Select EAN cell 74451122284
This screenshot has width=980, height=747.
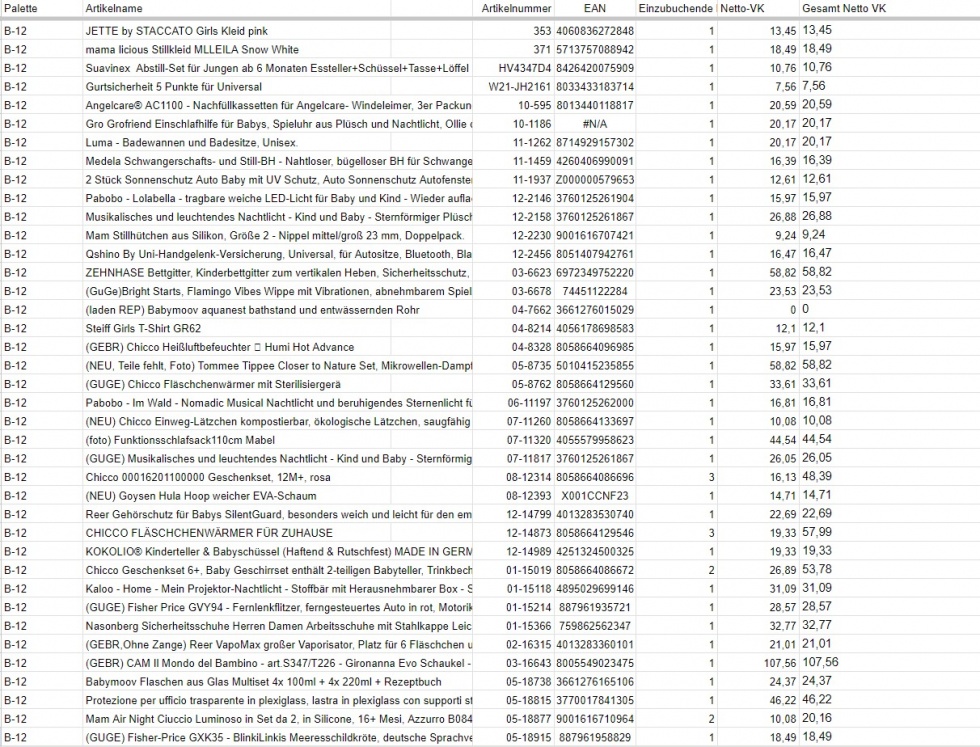(x=594, y=291)
